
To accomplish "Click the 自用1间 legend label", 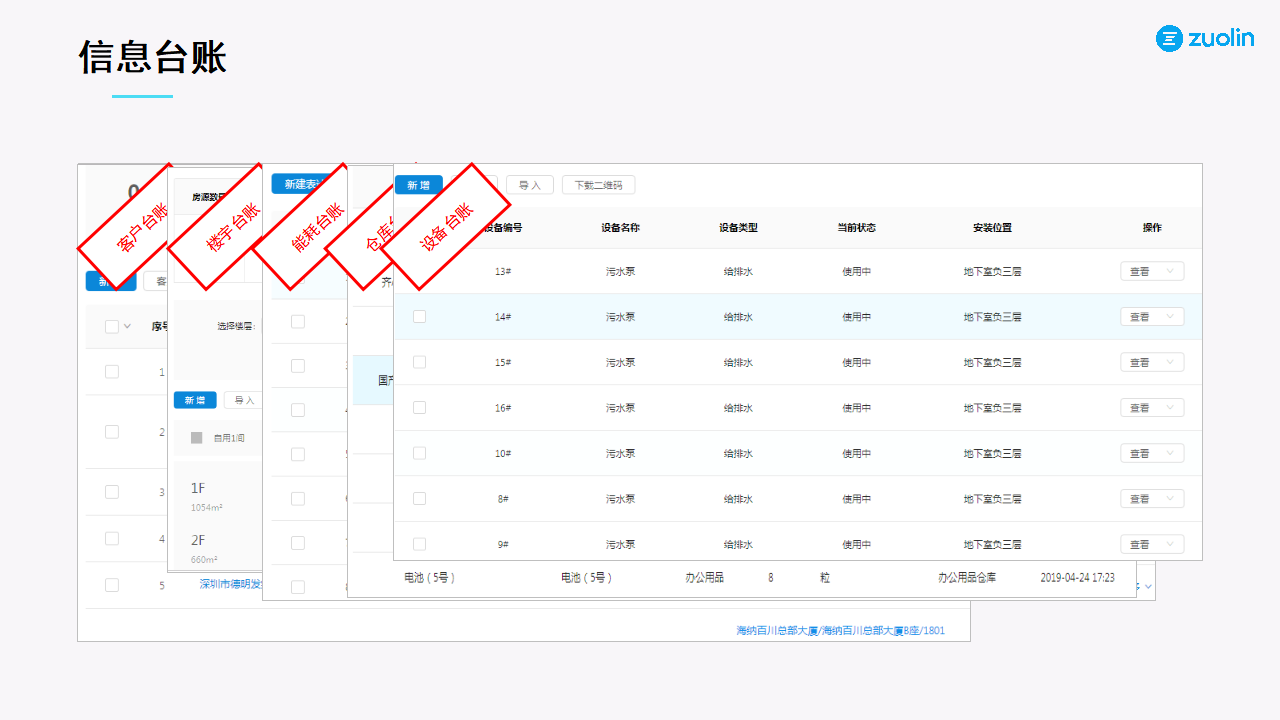I will point(229,438).
